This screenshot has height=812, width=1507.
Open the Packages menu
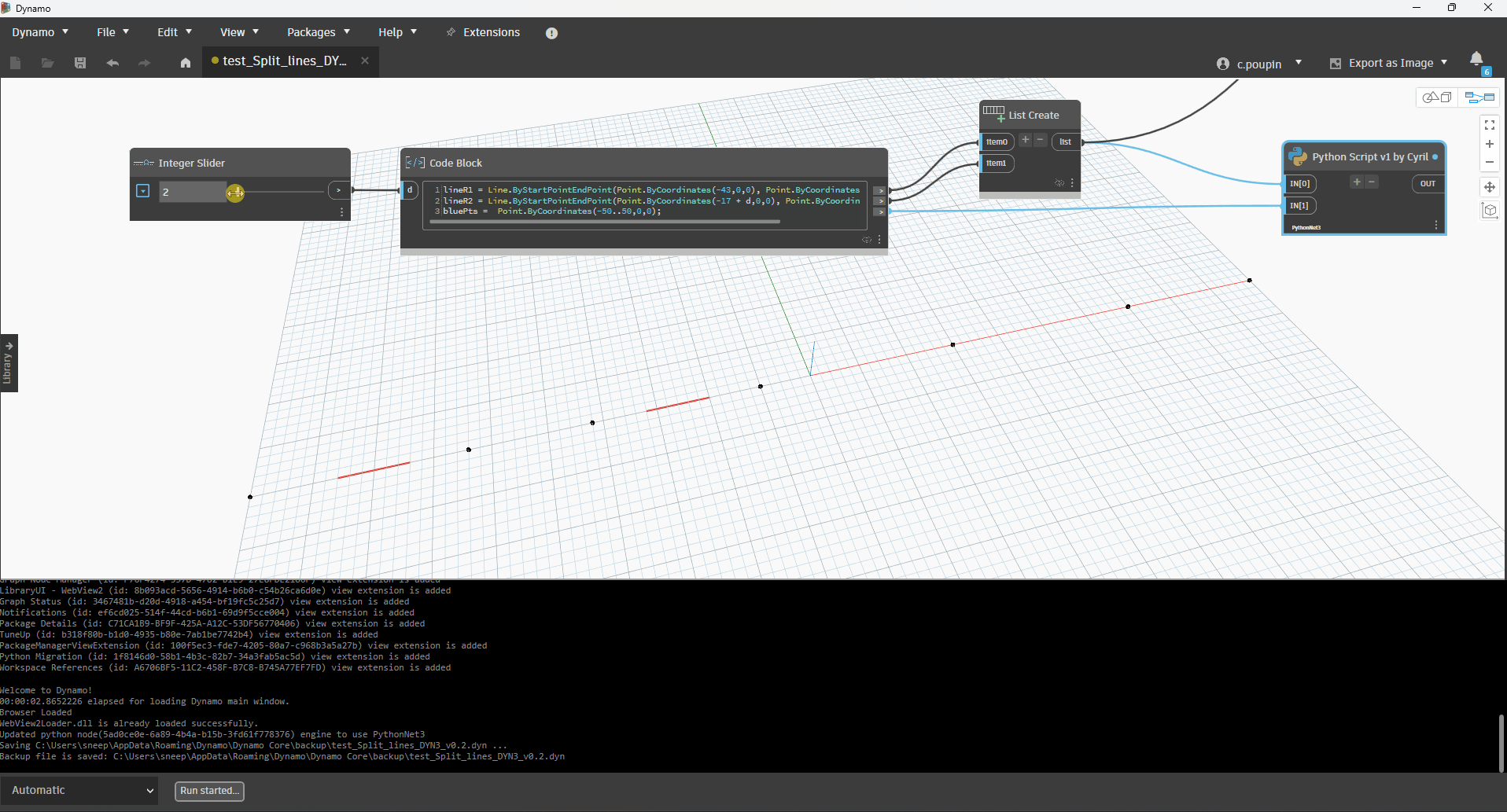coord(319,32)
